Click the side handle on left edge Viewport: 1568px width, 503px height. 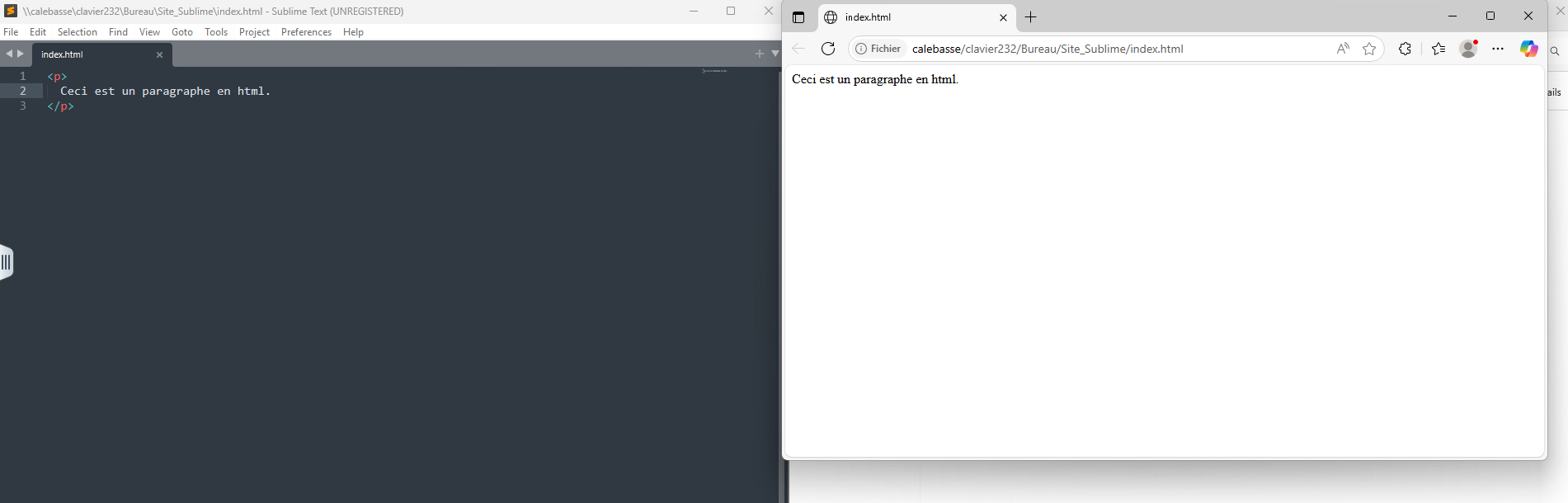7,262
